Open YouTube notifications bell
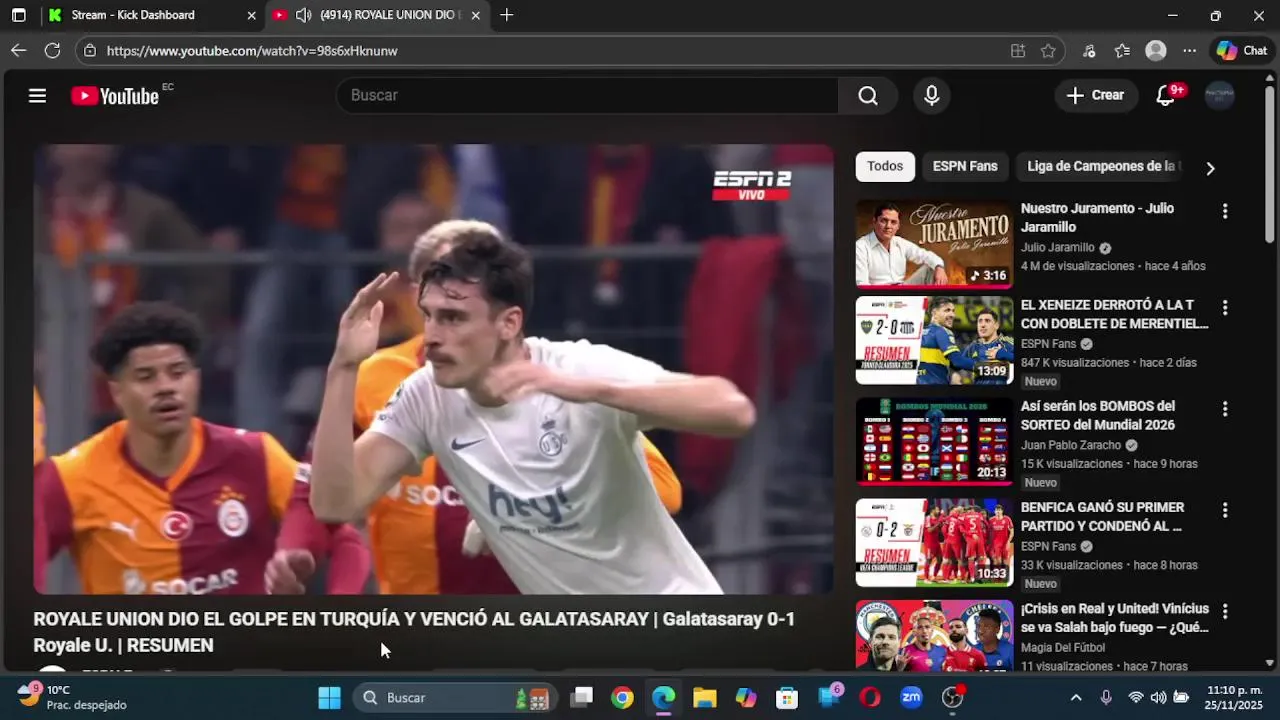This screenshot has height=720, width=1280. [x=1166, y=95]
